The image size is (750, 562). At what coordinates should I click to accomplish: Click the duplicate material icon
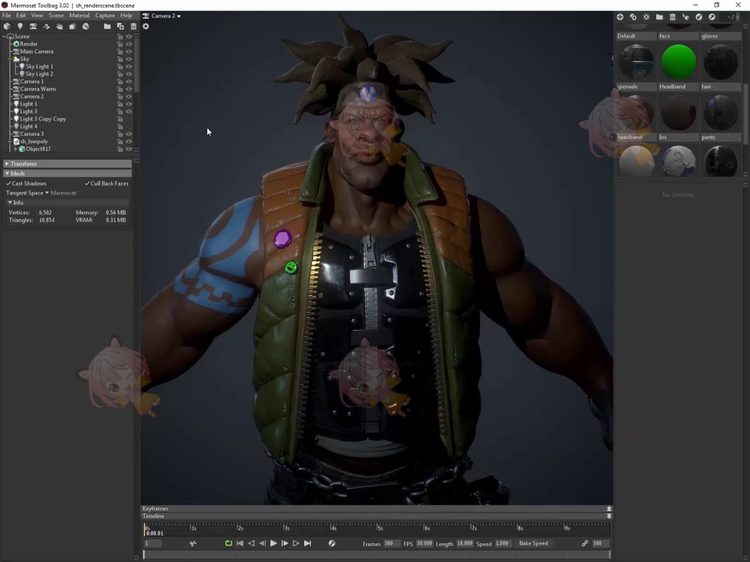click(x=633, y=17)
